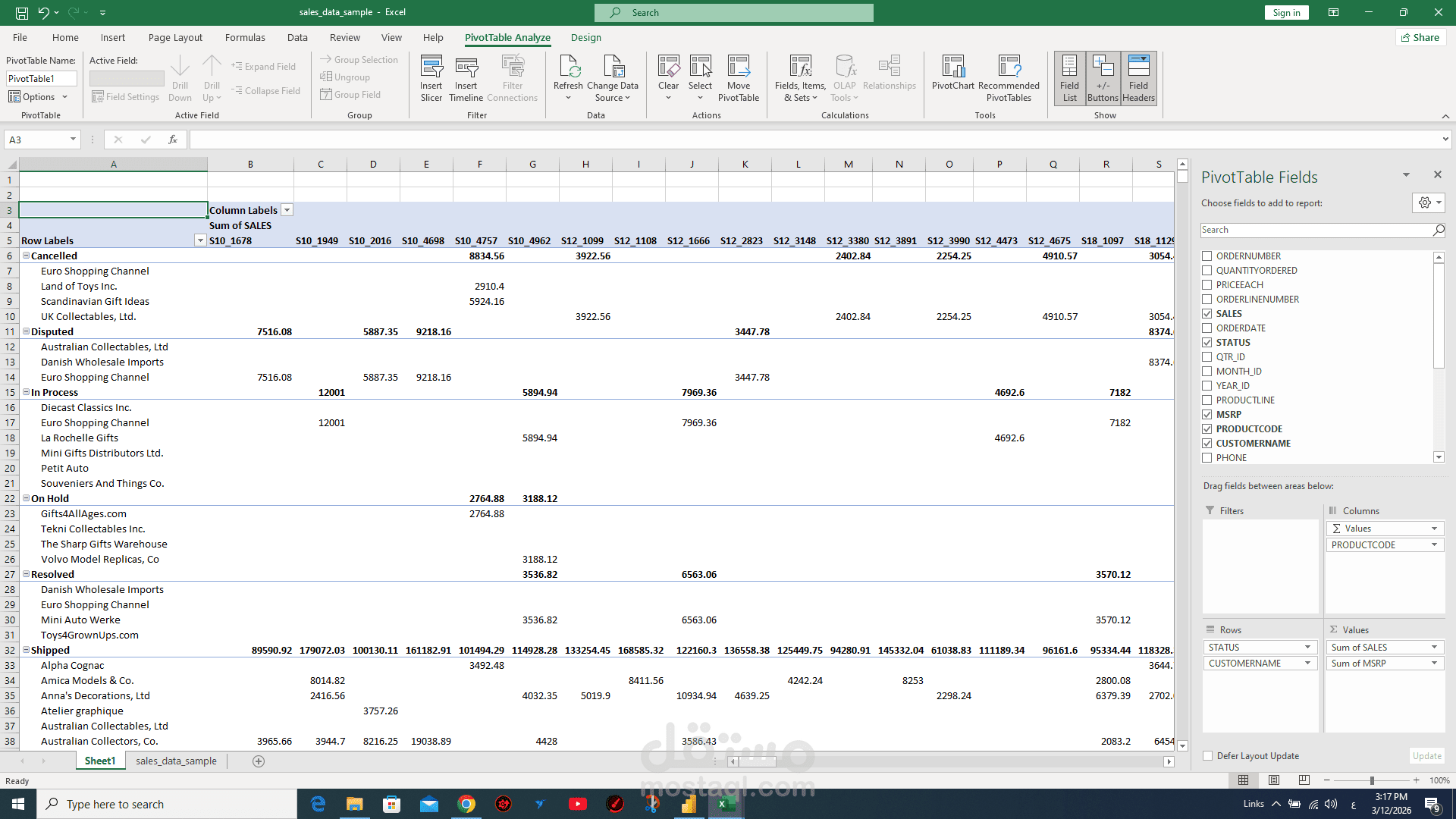The image size is (1456, 819).
Task: Click the horizontal scrollbar thumb
Action: 756,761
